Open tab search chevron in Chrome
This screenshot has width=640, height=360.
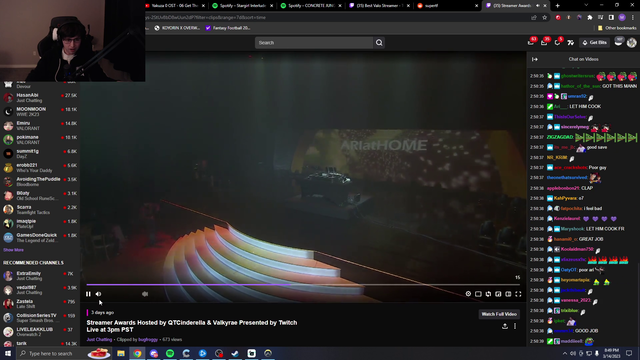click(x=586, y=6)
